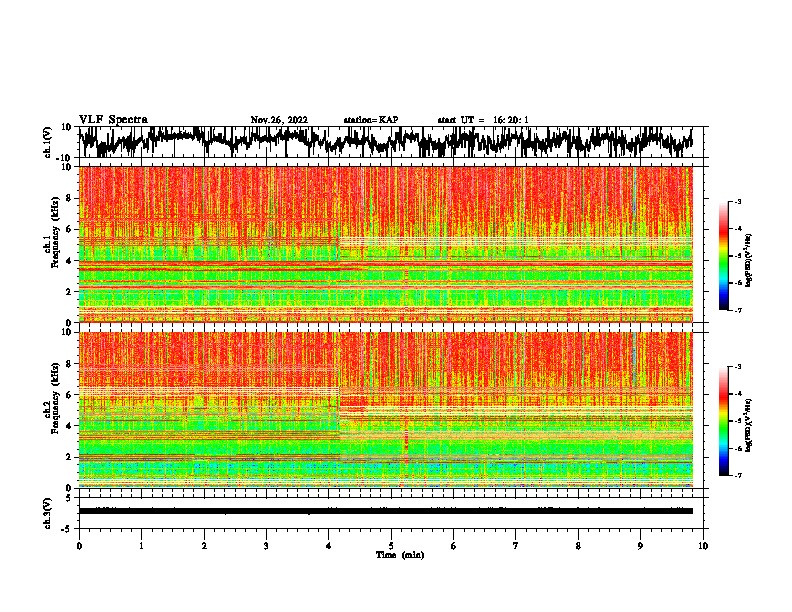792x612 pixels.
Task: Select the date text "Nov.26, 2022"
Action: pos(279,120)
